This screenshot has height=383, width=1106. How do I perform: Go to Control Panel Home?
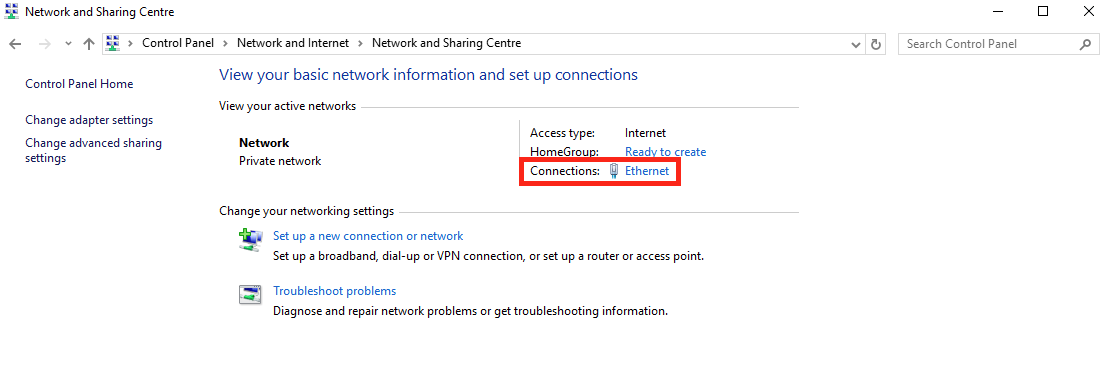pyautogui.click(x=79, y=84)
